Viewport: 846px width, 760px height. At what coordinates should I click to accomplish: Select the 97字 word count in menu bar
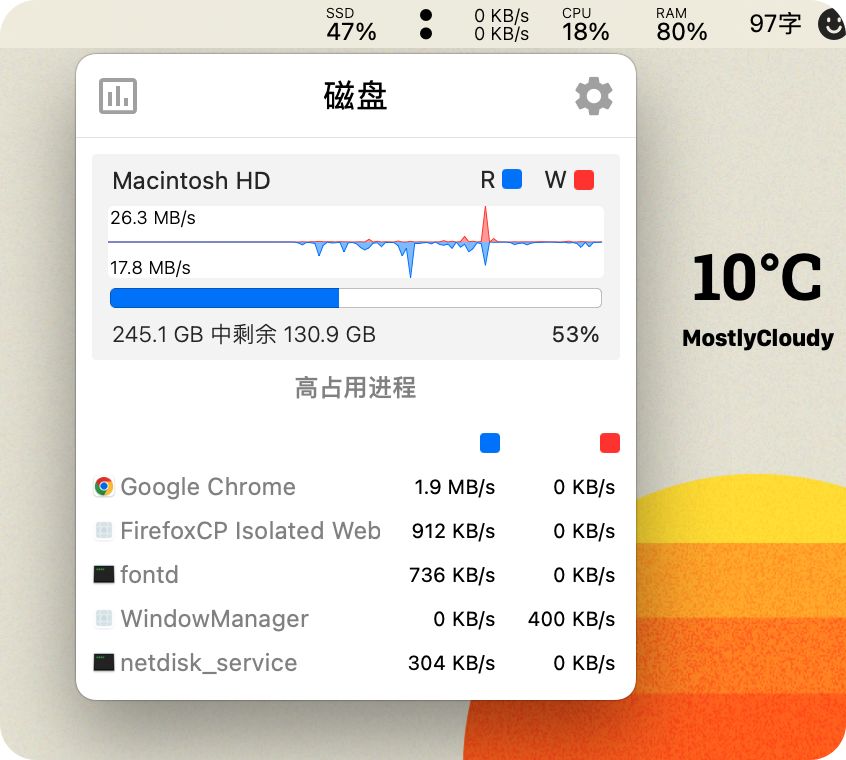(774, 24)
